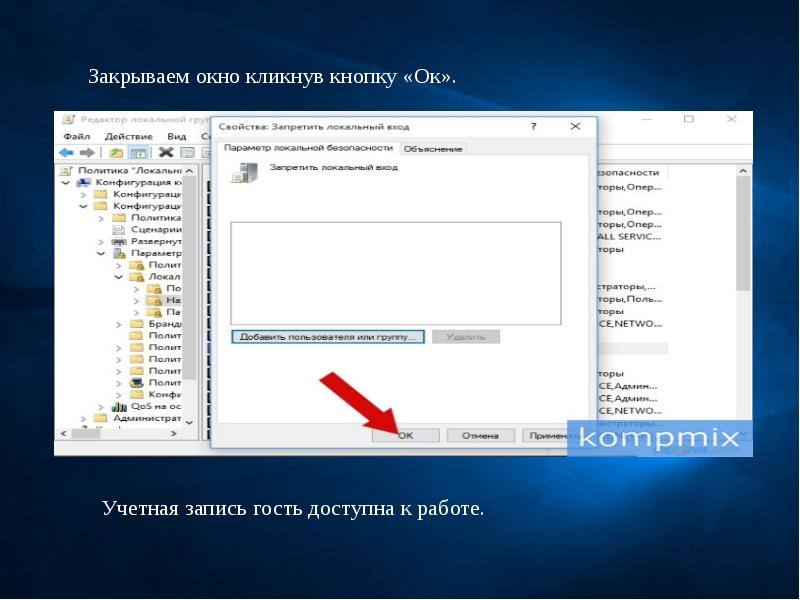Expand the Администрат... templates tree node
The height and width of the screenshot is (600, 800).
[x=101, y=419]
